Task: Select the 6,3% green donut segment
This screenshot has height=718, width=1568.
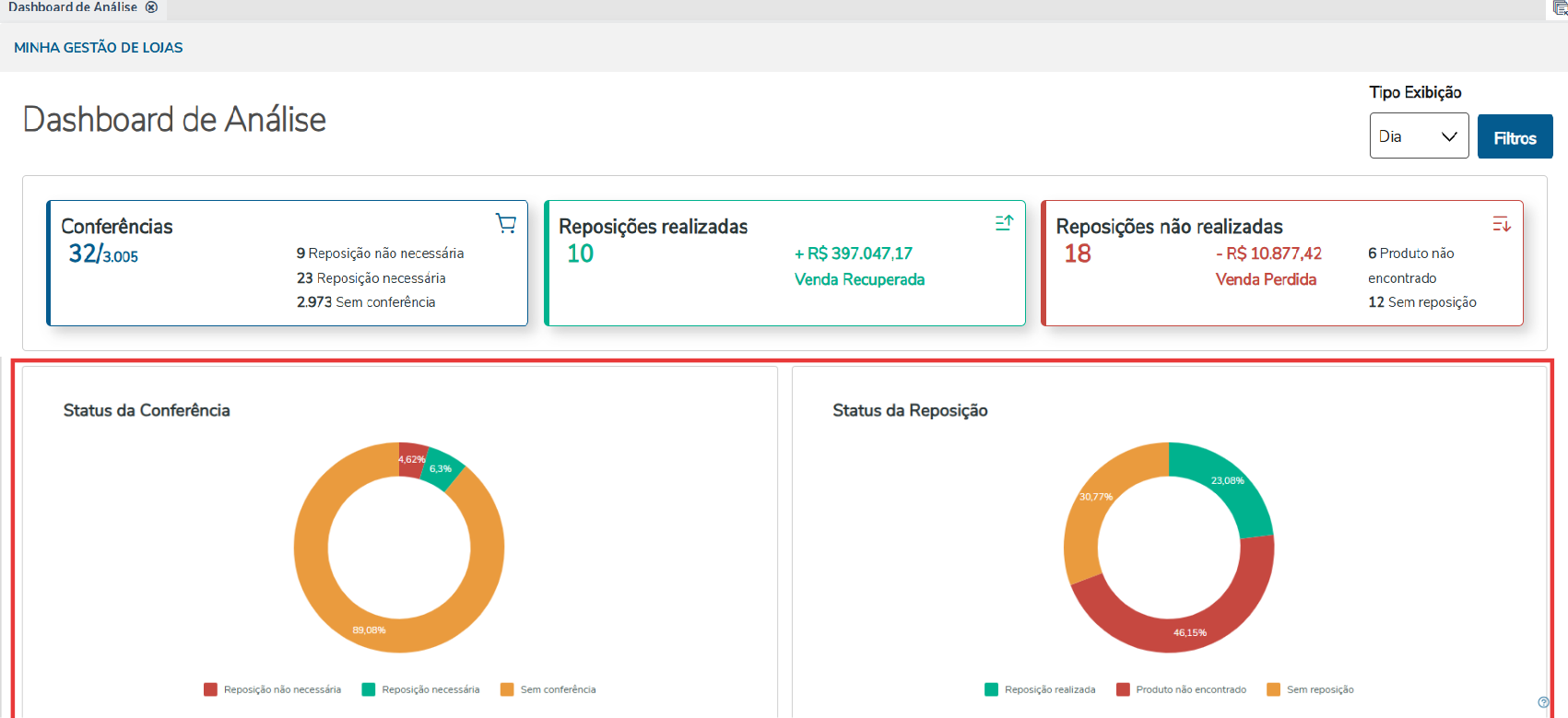Action: coord(443,470)
